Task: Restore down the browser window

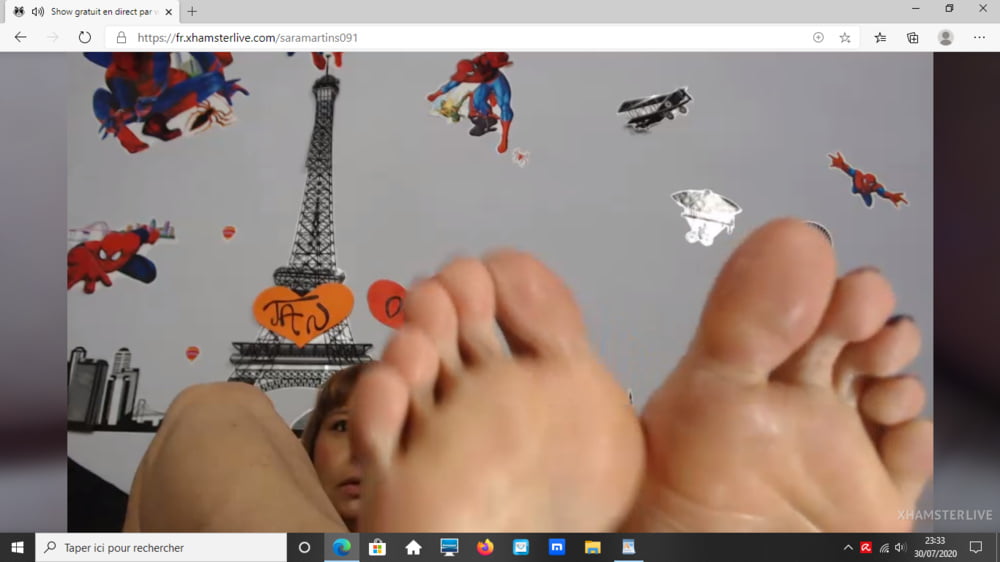Action: pyautogui.click(x=949, y=9)
